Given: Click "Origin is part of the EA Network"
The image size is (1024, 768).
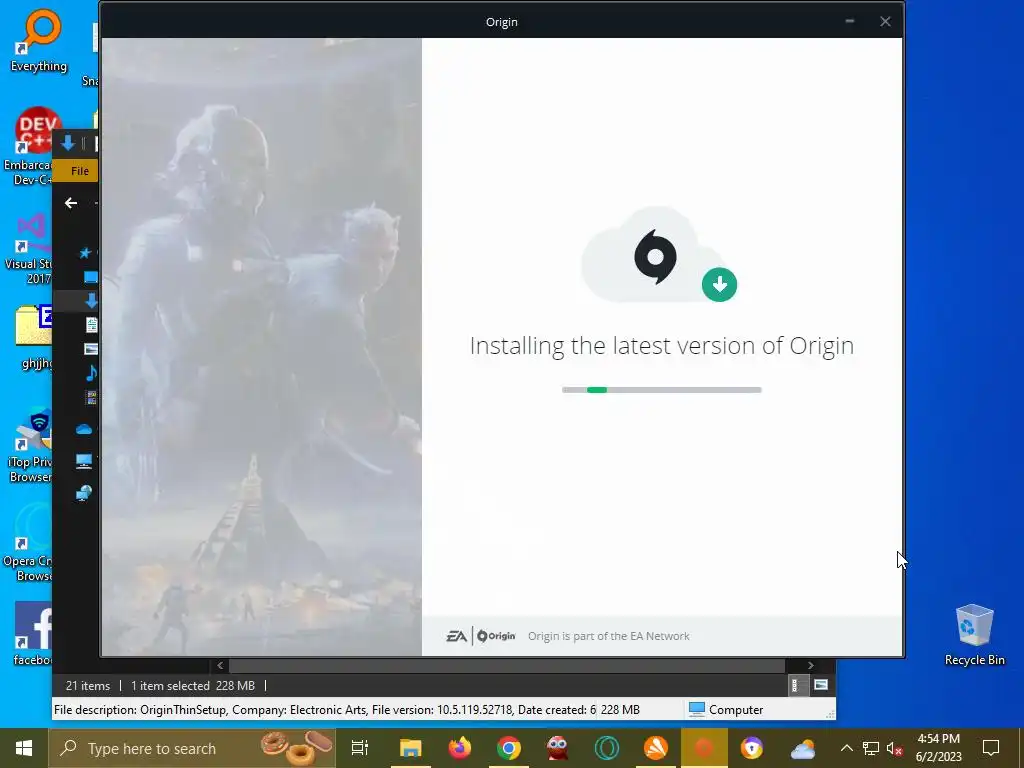Looking at the screenshot, I should [609, 636].
